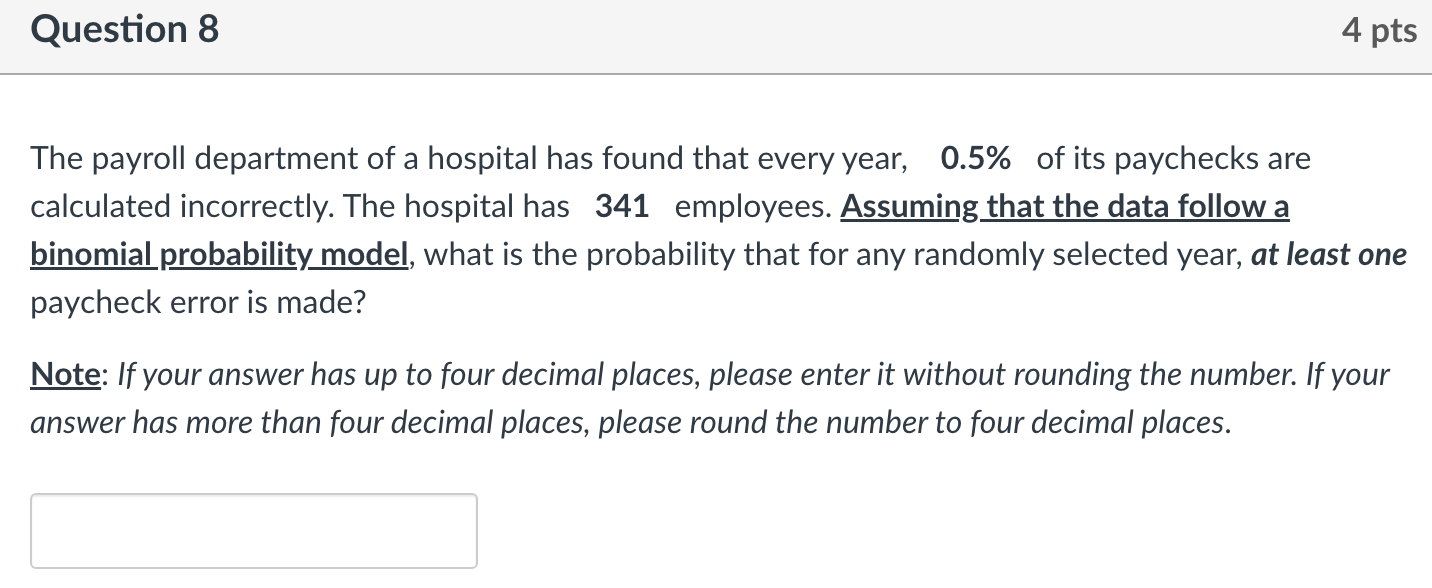Click the blank space below the answer box
This screenshot has width=1432, height=588.
[254, 578]
